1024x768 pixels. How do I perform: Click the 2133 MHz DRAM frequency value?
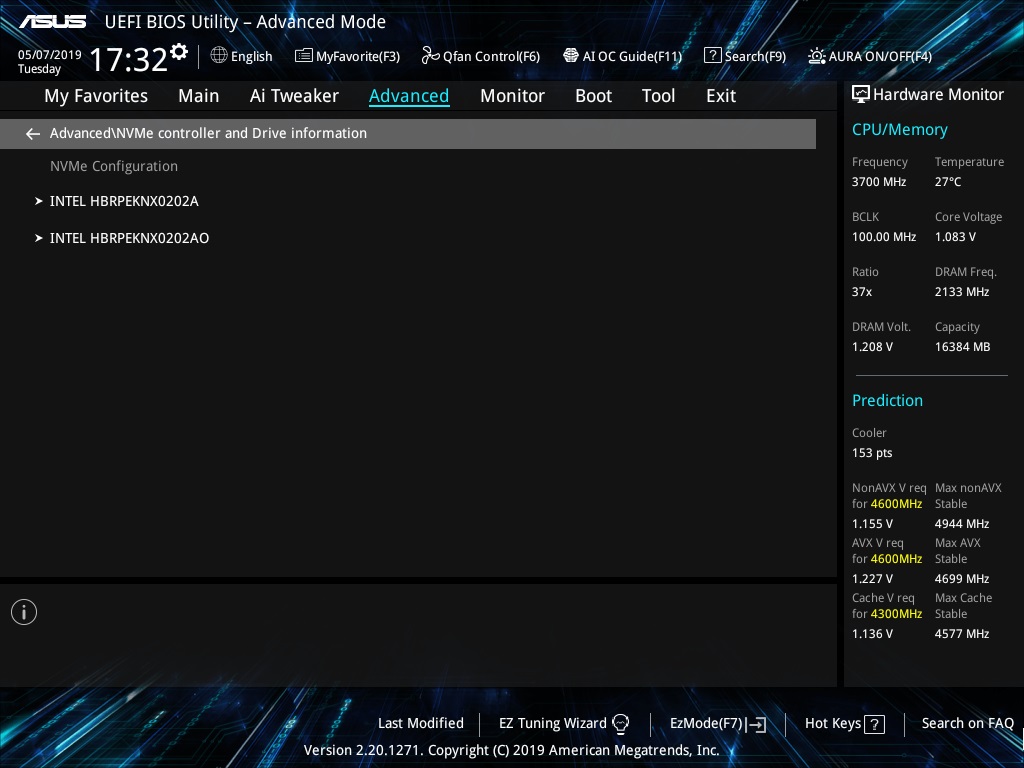click(961, 292)
